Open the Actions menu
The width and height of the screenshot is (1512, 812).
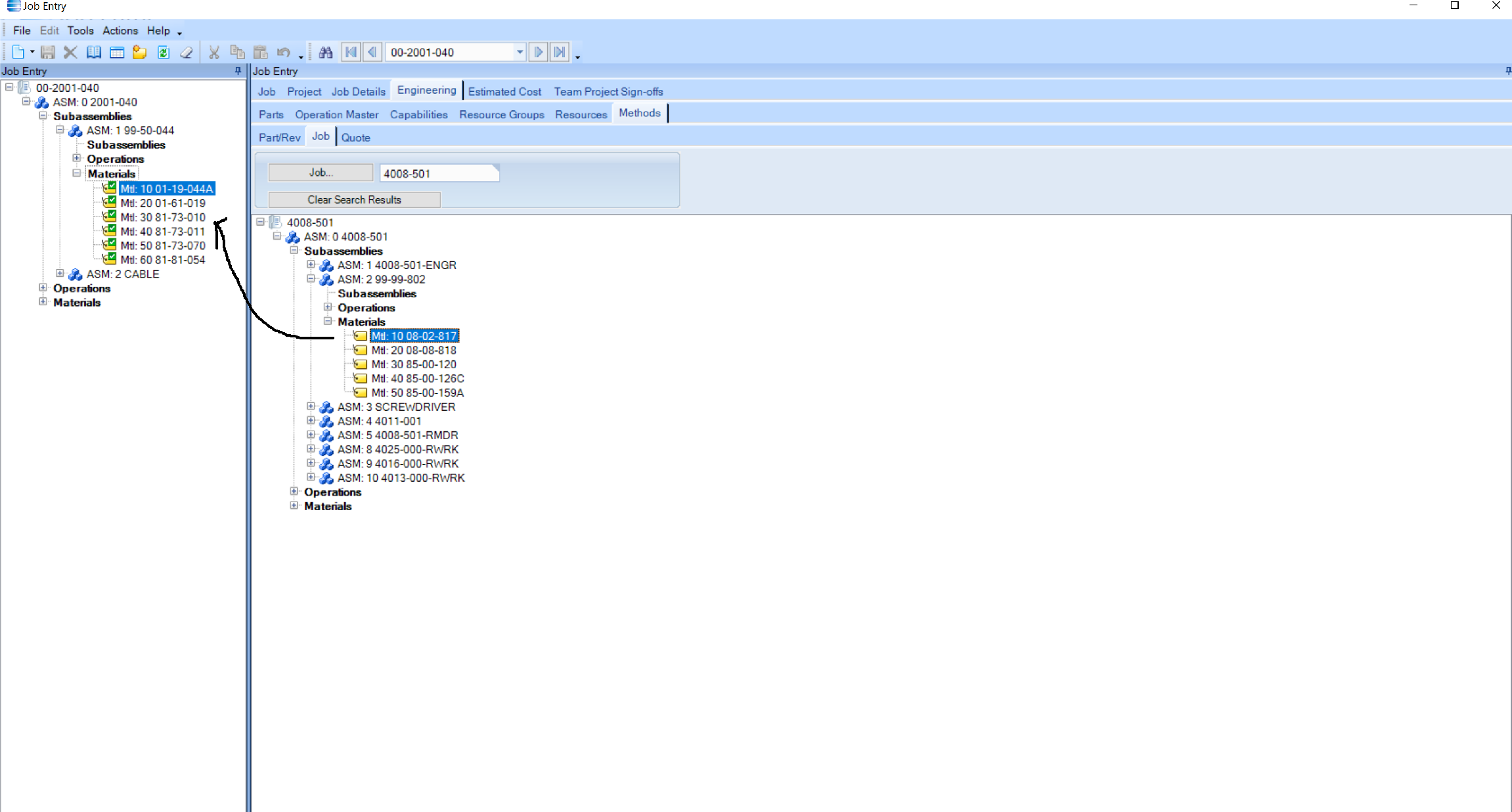[120, 31]
